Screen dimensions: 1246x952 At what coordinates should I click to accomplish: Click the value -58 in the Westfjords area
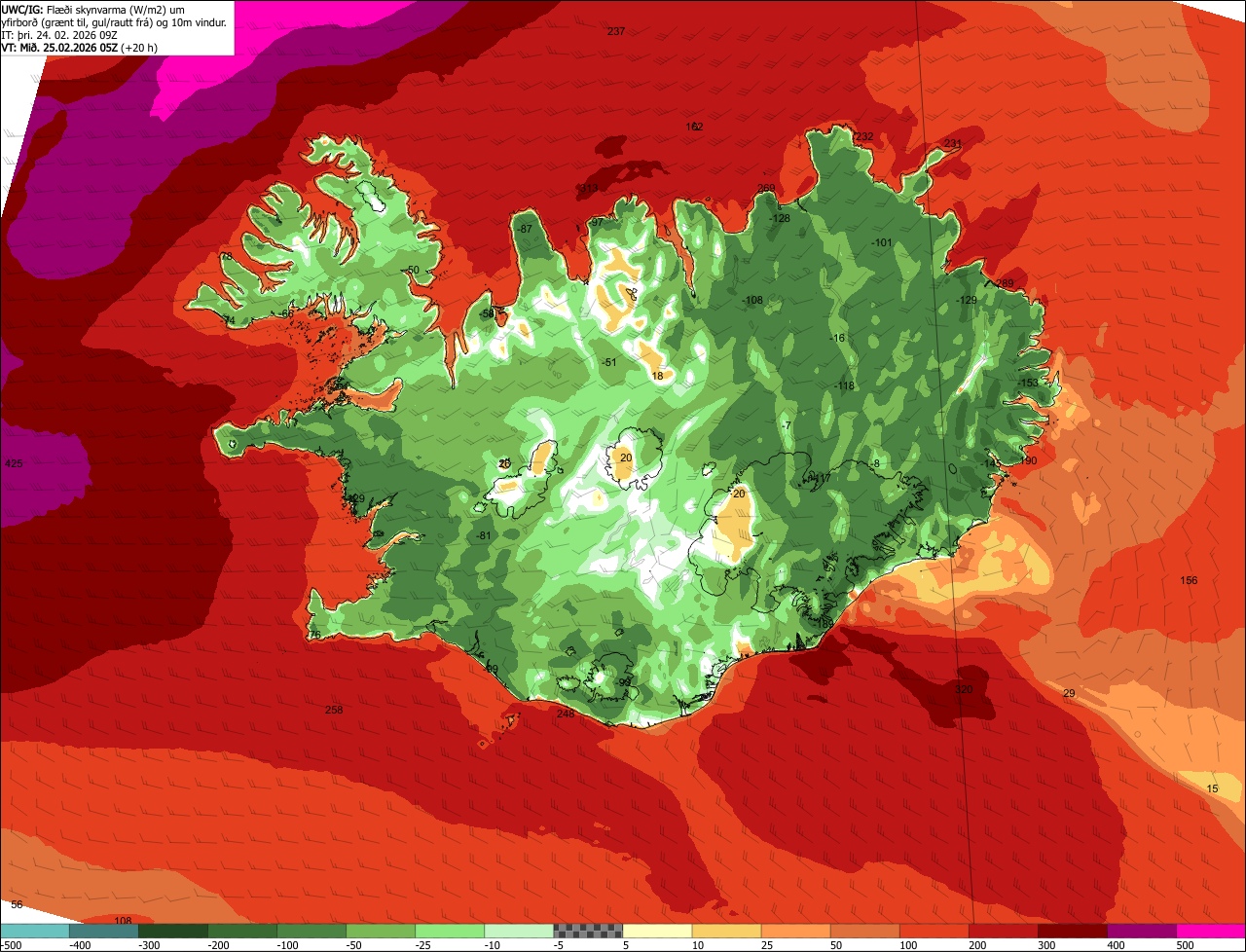click(x=488, y=313)
